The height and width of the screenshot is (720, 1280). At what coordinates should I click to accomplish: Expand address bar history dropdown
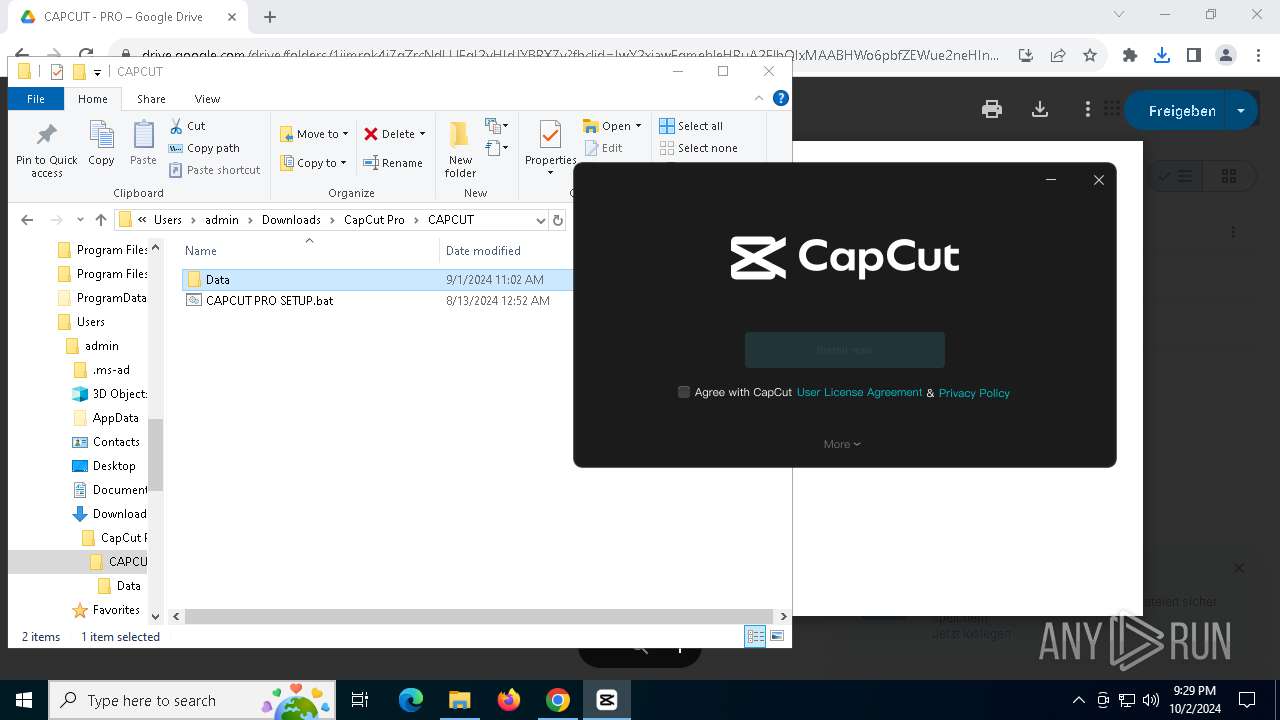(541, 220)
